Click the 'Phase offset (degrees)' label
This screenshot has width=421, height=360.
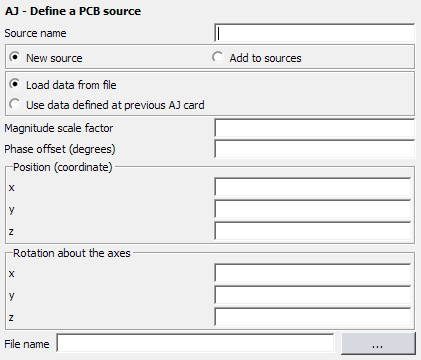pos(60,149)
